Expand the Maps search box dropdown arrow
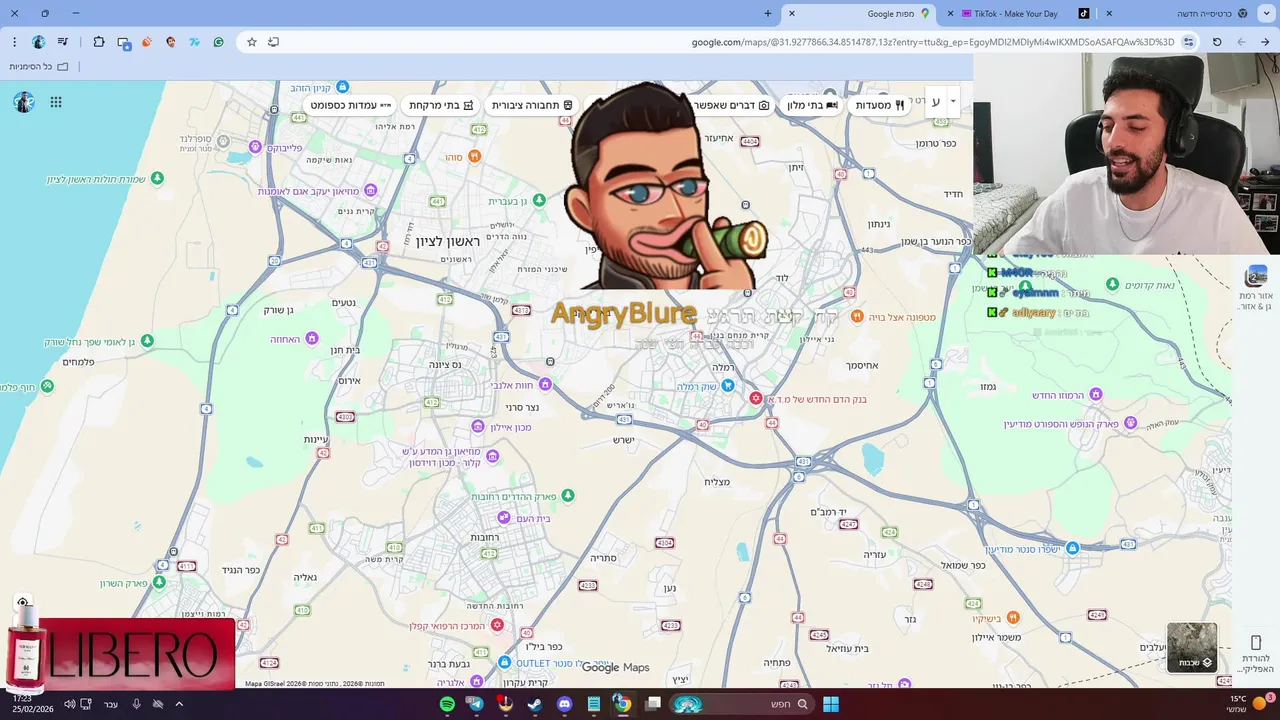The width and height of the screenshot is (1280, 720). click(953, 101)
